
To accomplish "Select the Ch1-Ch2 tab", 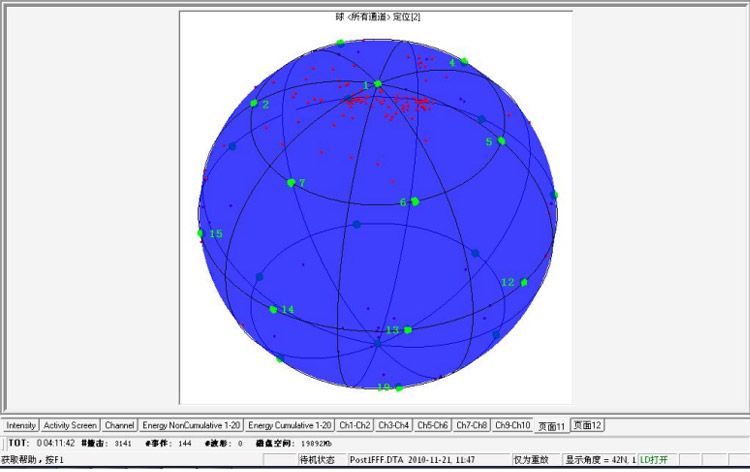I will (355, 425).
